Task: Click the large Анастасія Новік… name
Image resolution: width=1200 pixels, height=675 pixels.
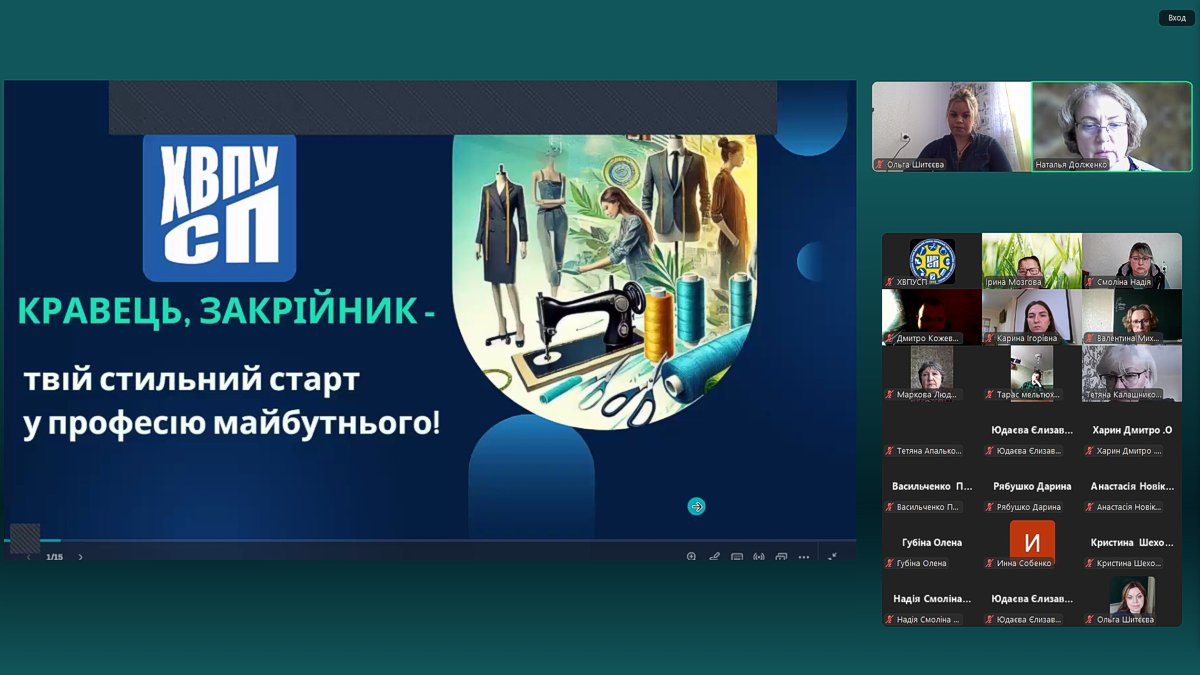Action: 1132,486
